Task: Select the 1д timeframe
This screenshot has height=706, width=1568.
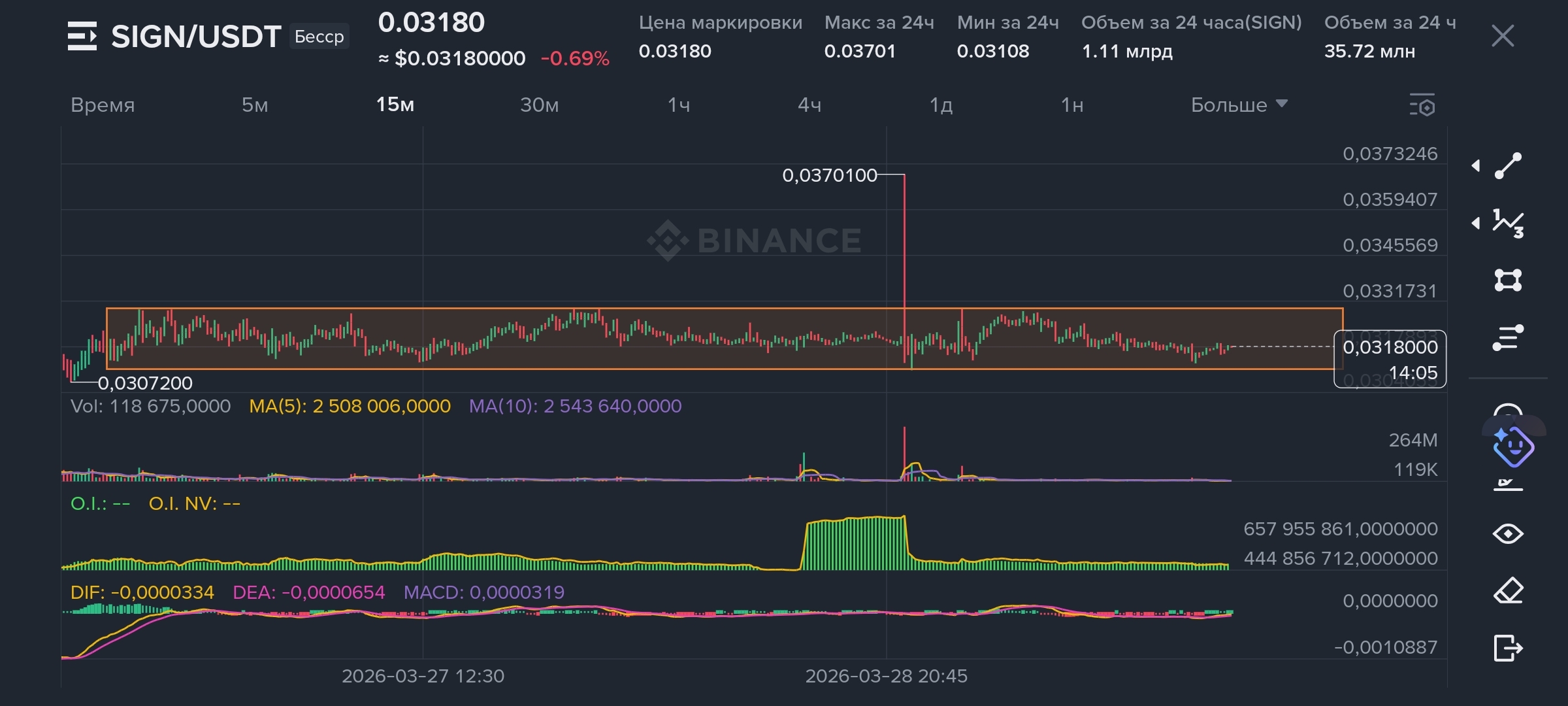Action: 941,105
